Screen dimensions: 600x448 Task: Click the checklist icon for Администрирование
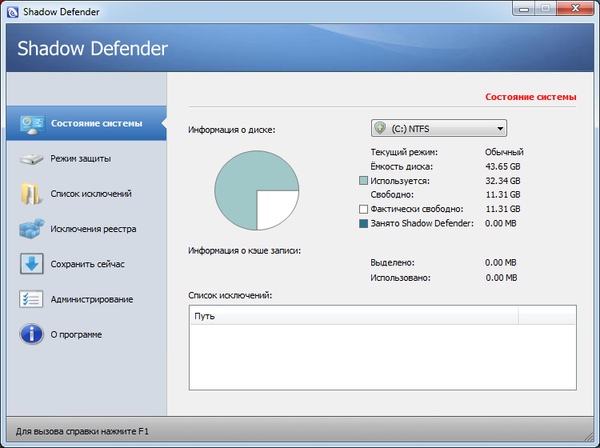pos(30,299)
